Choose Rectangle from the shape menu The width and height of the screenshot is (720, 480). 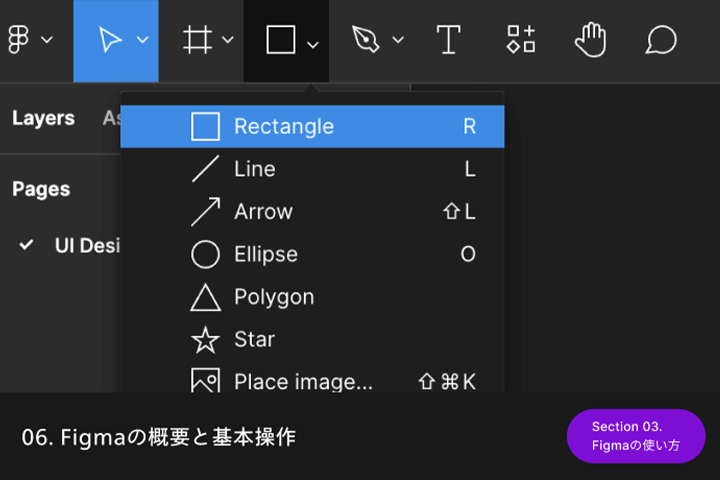tap(312, 126)
